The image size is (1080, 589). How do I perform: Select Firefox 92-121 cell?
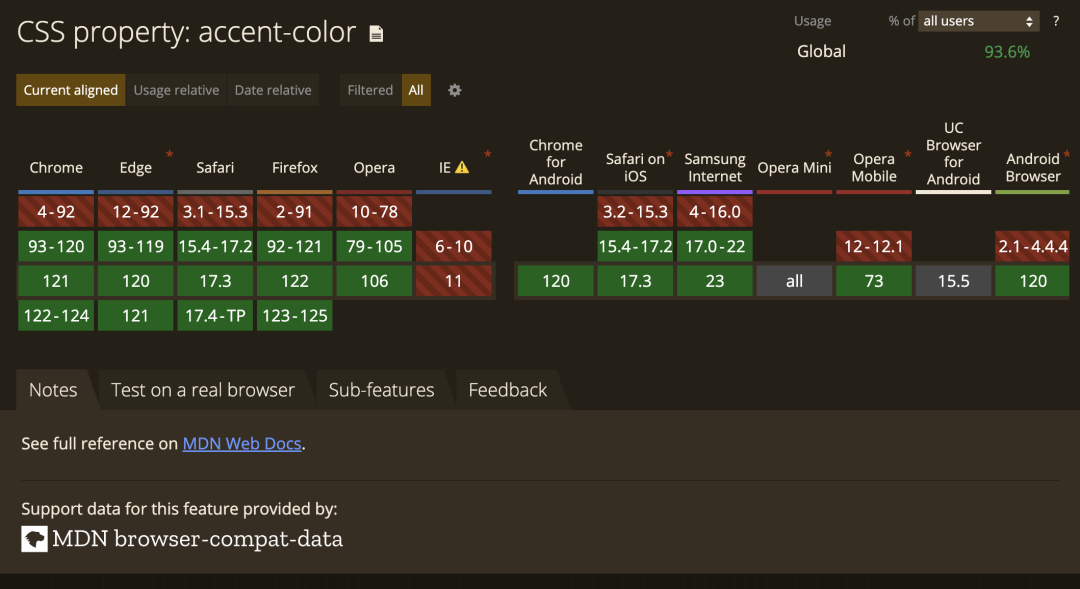pyautogui.click(x=295, y=246)
